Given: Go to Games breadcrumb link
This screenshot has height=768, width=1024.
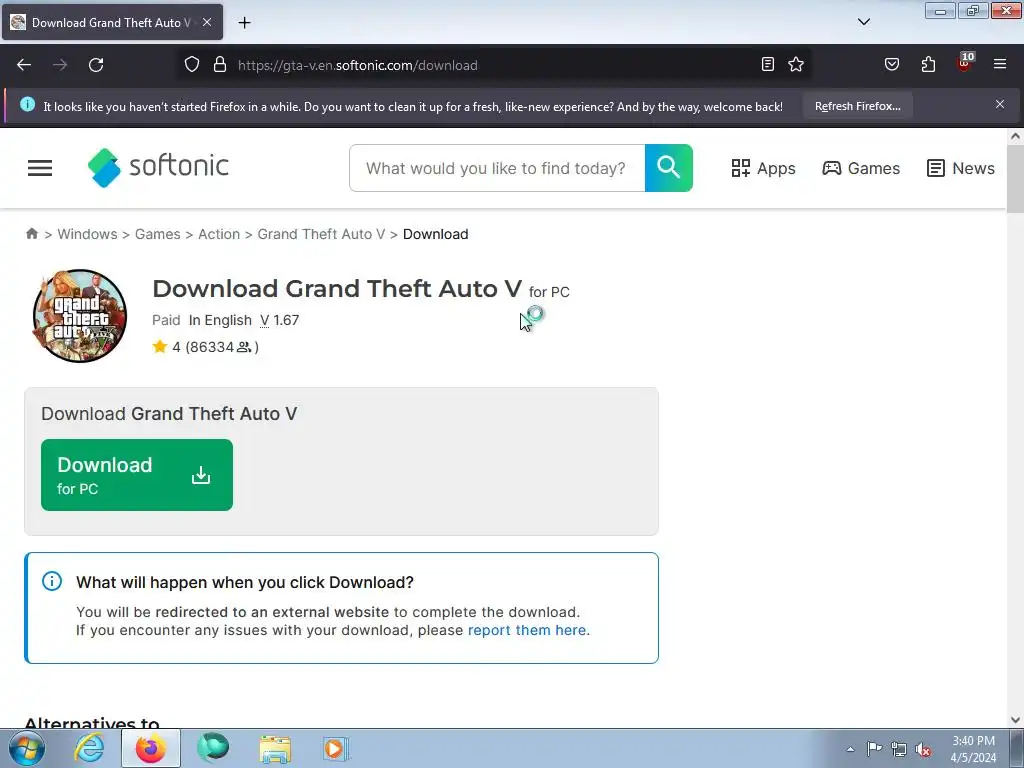Looking at the screenshot, I should [x=157, y=234].
